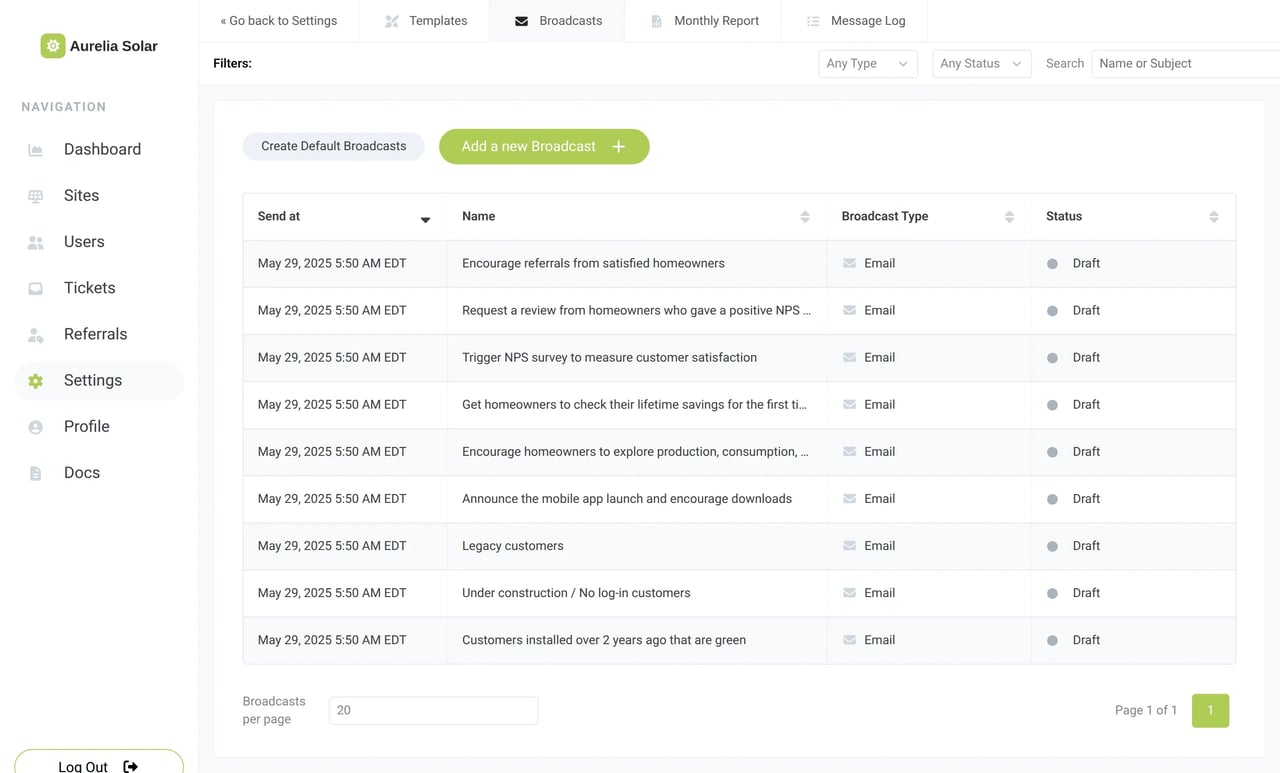Viewport: 1280px width, 773px height.
Task: Open the Monthly Report tab
Action: click(x=704, y=21)
